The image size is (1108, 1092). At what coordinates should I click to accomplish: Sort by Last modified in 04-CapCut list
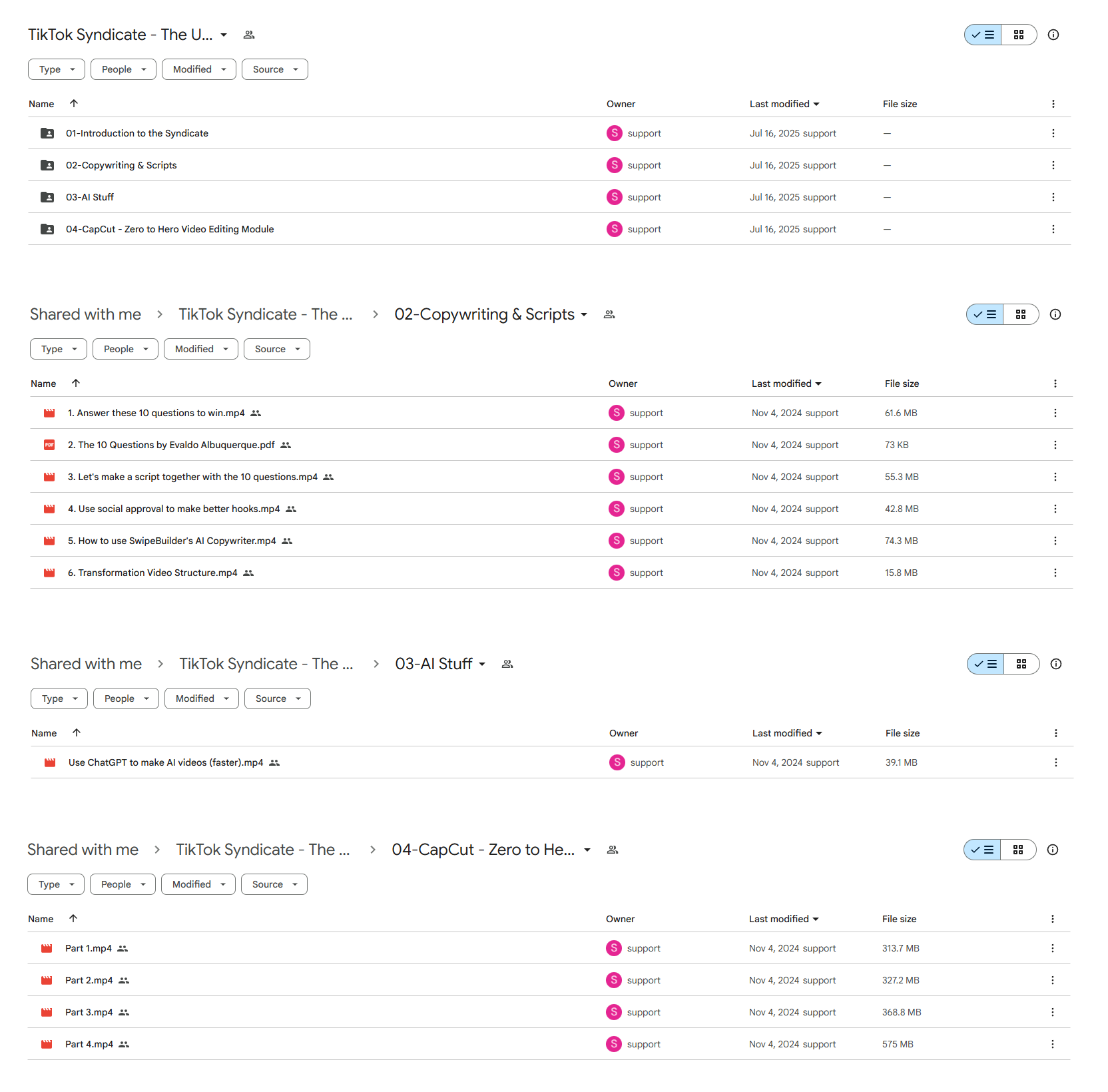(784, 919)
